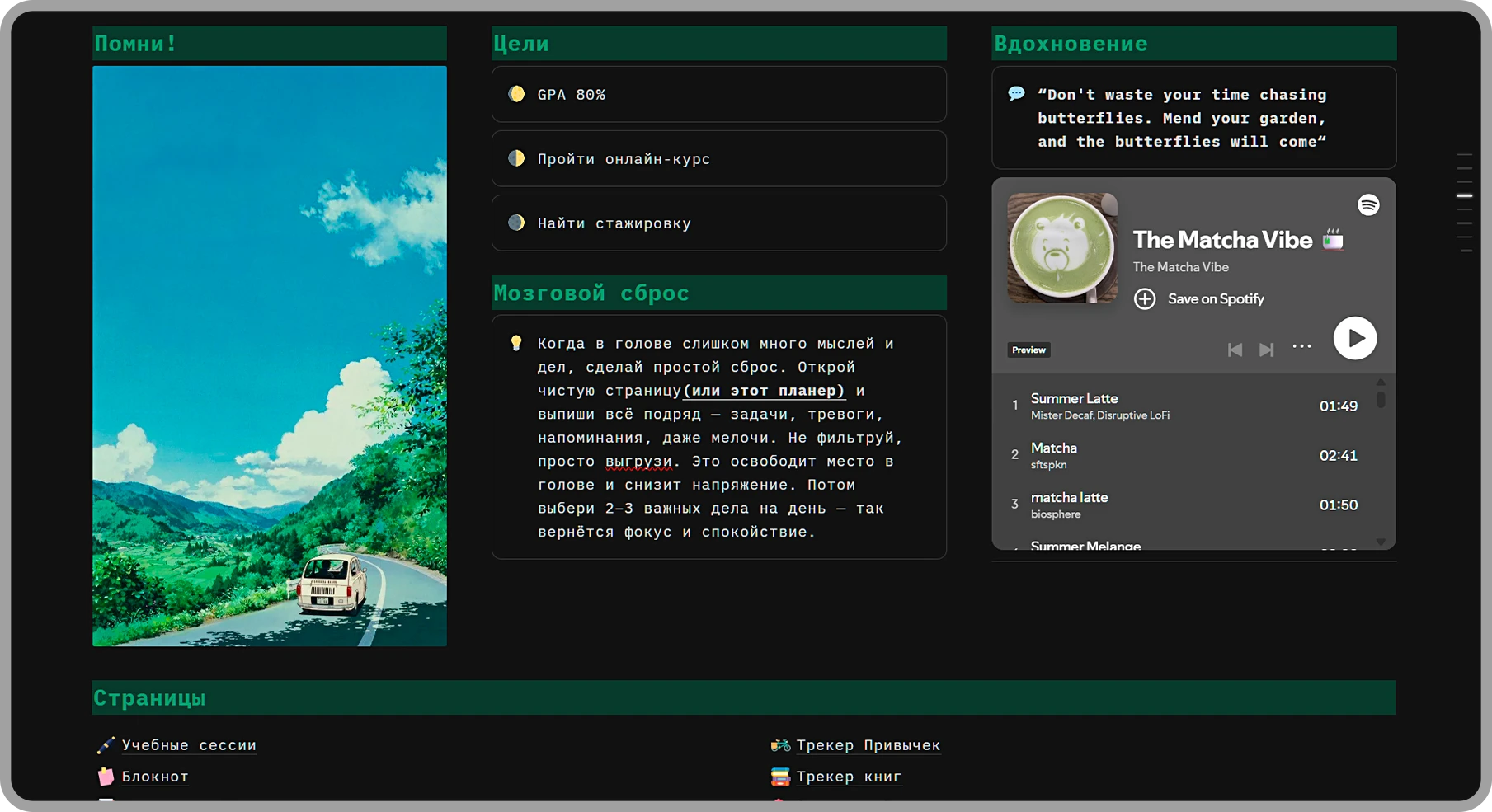The image size is (1492, 812).
Task: Click the highlighted page outline marker
Action: pos(1464,195)
